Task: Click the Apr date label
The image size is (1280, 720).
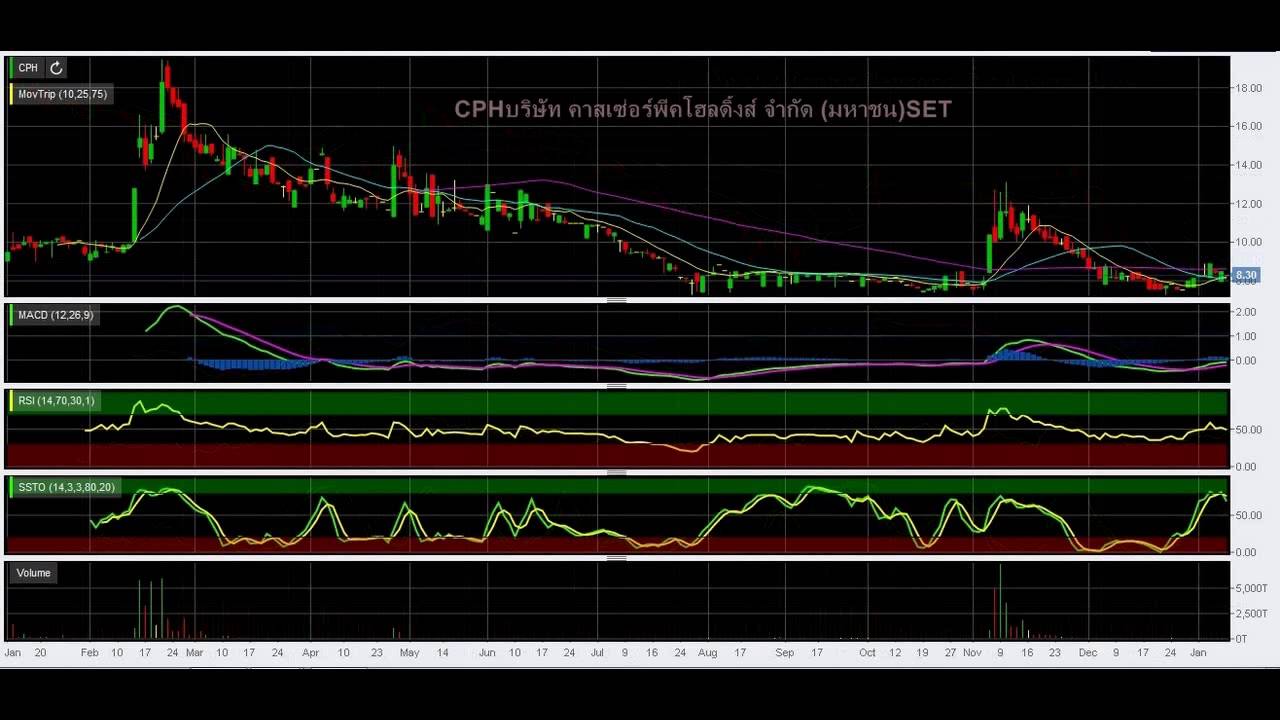Action: click(x=311, y=653)
